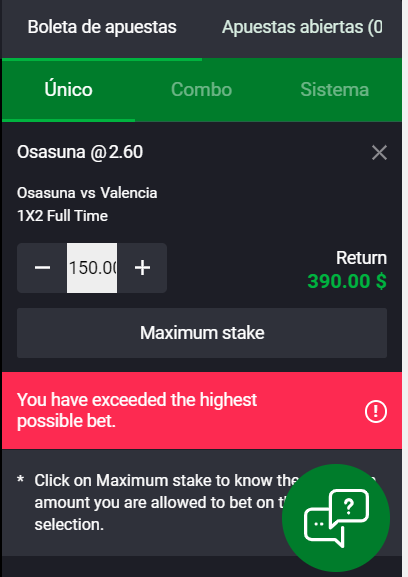408x577 pixels.
Task: Switch to the Boleta de apuestas tab
Action: [102, 27]
